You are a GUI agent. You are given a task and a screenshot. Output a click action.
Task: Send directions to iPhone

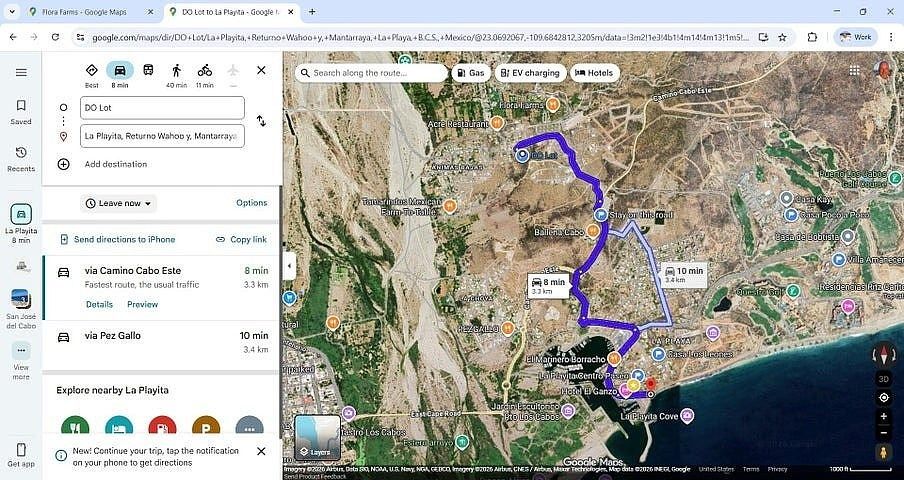click(x=117, y=239)
